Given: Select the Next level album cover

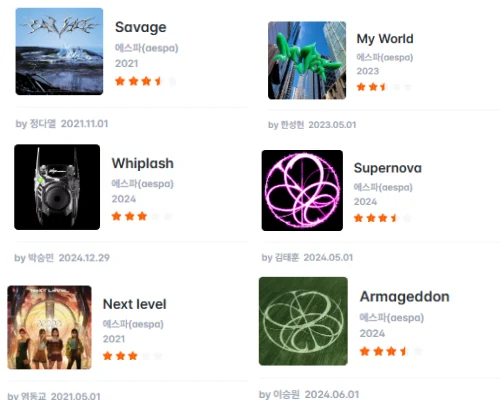Looking at the screenshot, I should coord(49,327).
